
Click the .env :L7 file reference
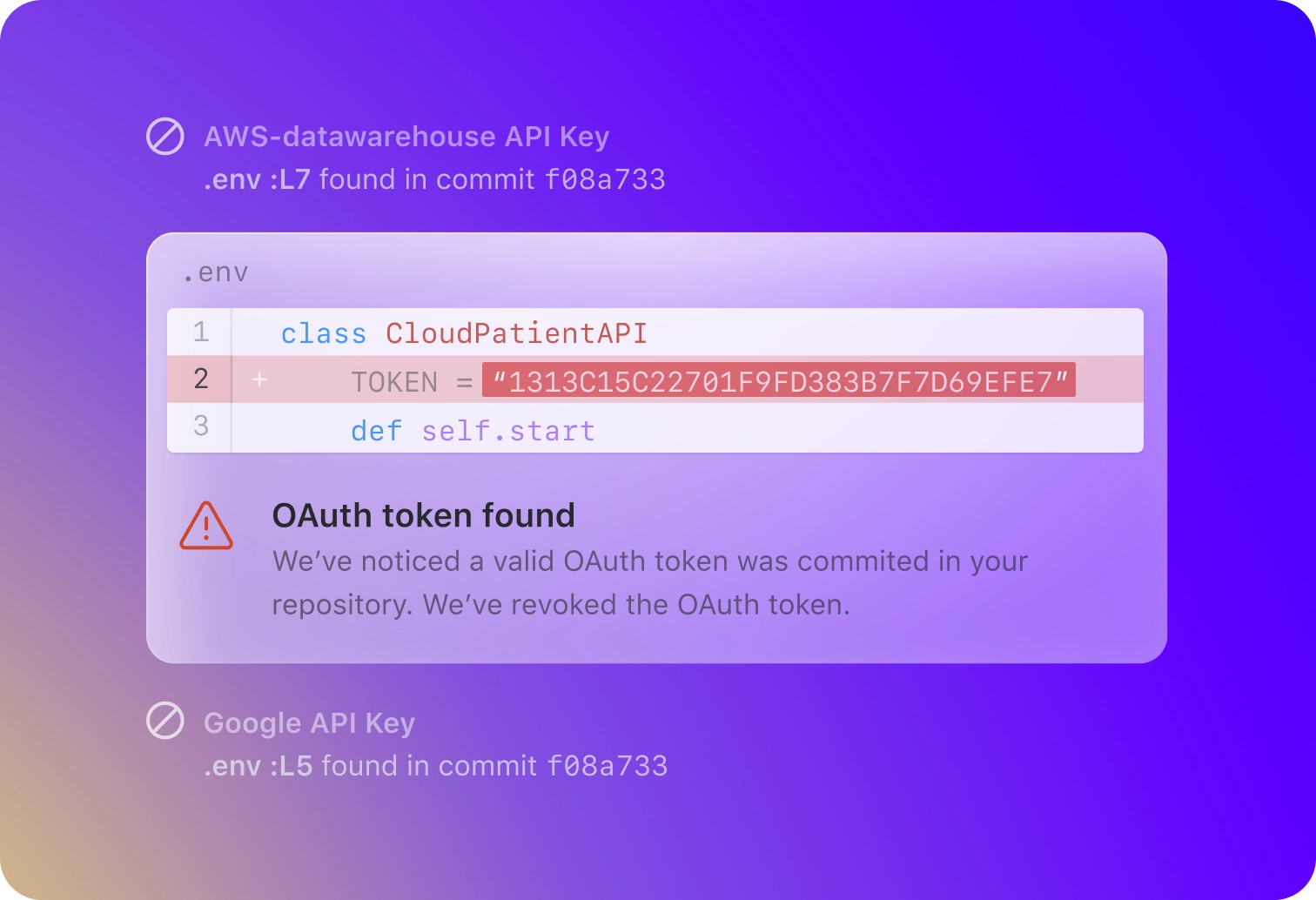(257, 179)
